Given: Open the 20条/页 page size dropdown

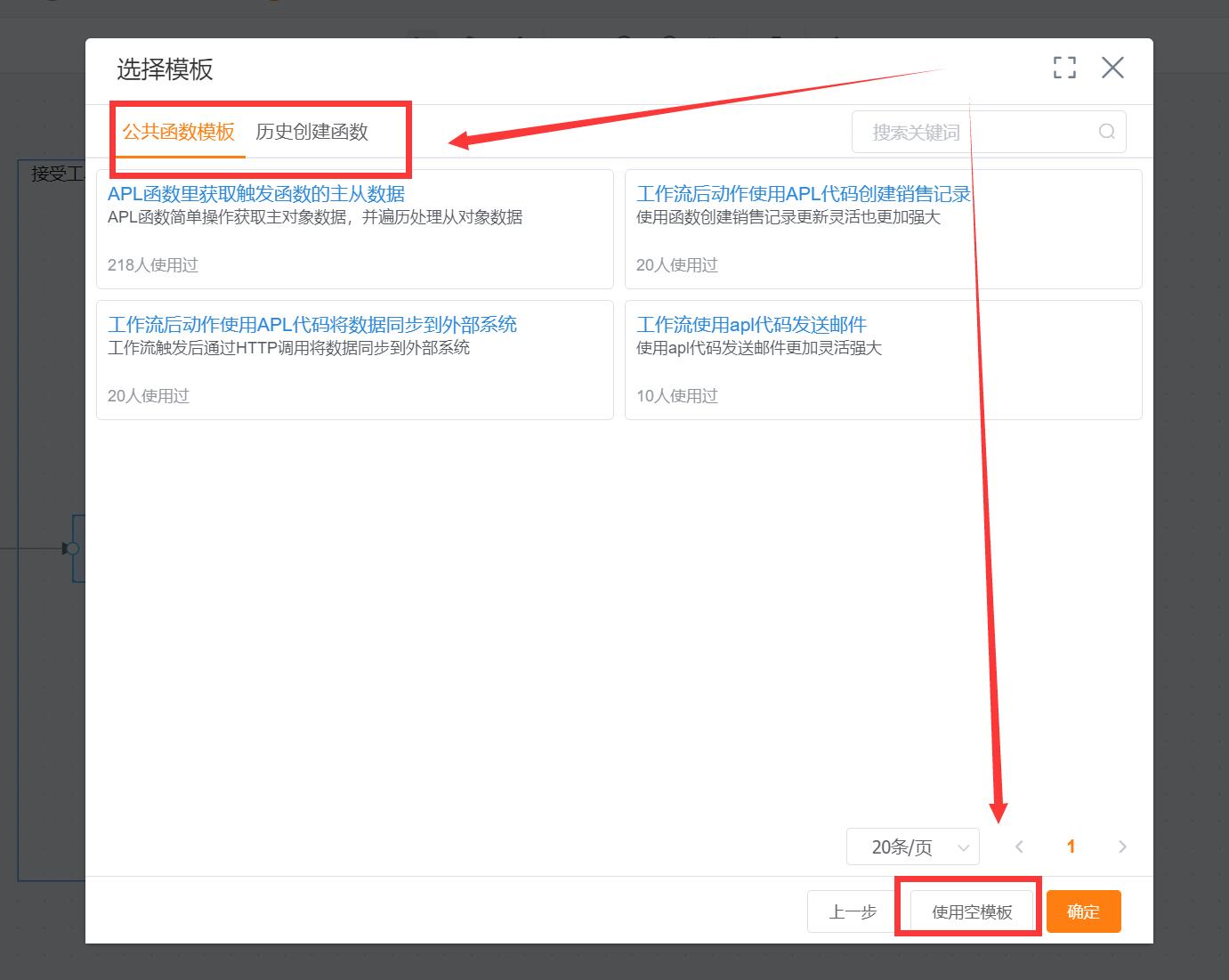Looking at the screenshot, I should tap(912, 846).
